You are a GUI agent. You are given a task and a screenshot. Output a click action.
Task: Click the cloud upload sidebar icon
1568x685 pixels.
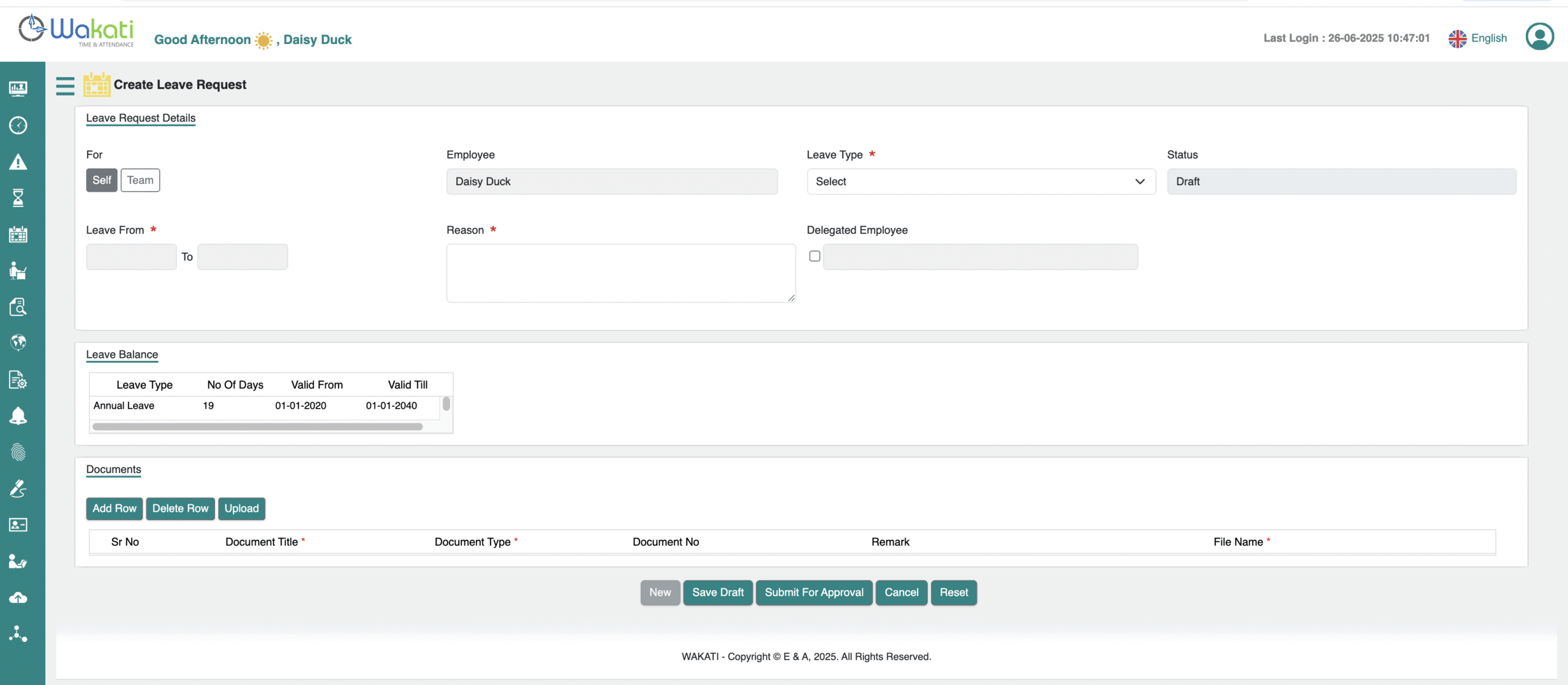click(18, 597)
